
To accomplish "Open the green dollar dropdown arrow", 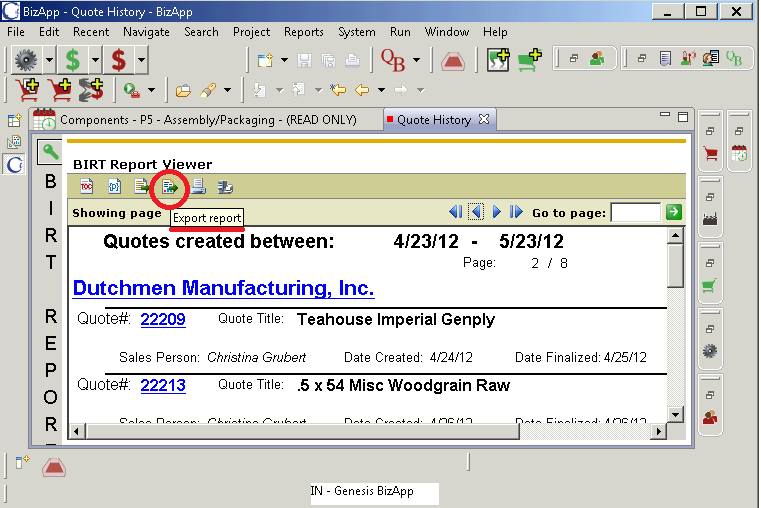I will 95,60.
